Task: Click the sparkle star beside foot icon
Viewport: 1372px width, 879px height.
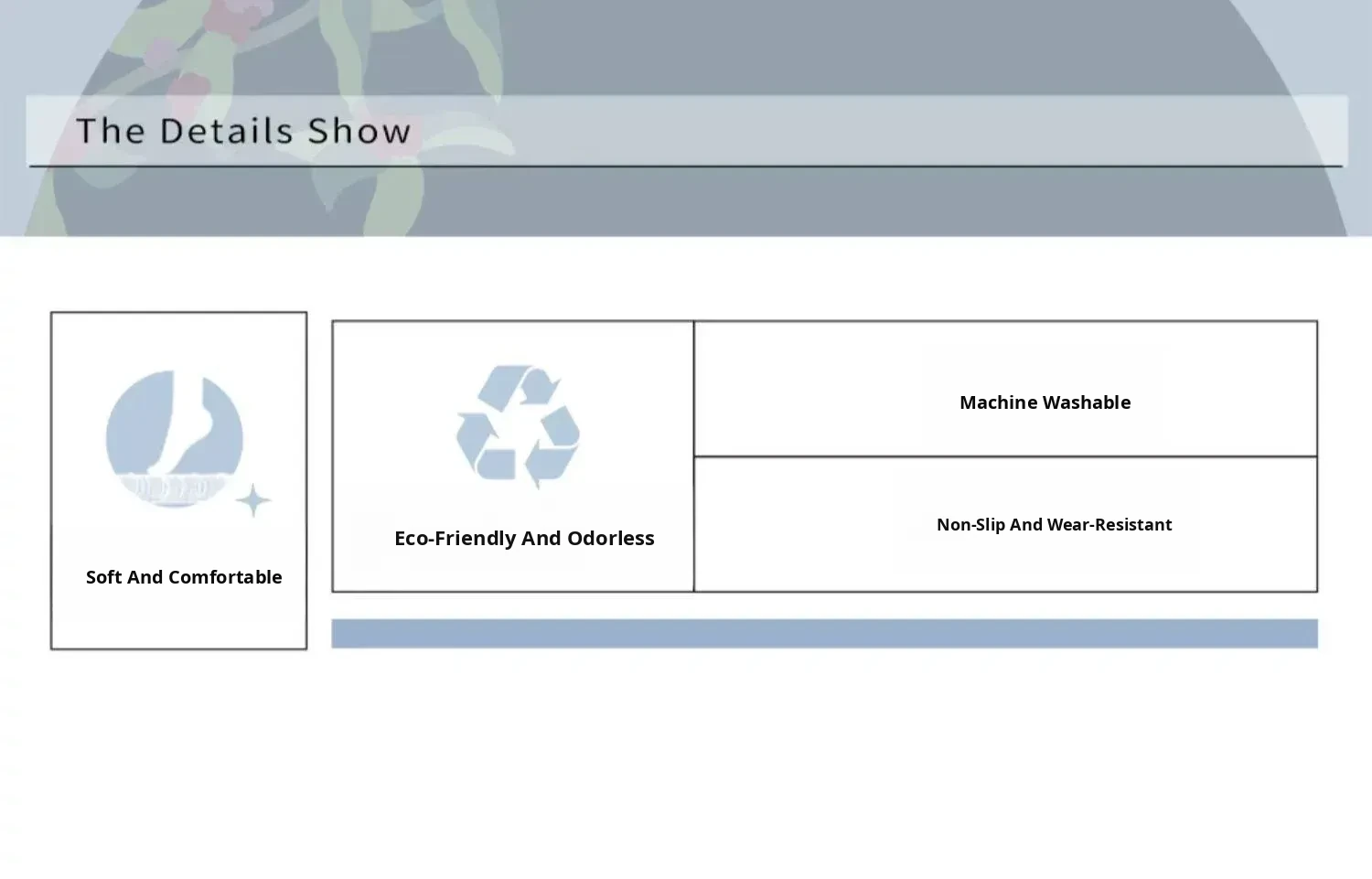Action: [x=253, y=501]
